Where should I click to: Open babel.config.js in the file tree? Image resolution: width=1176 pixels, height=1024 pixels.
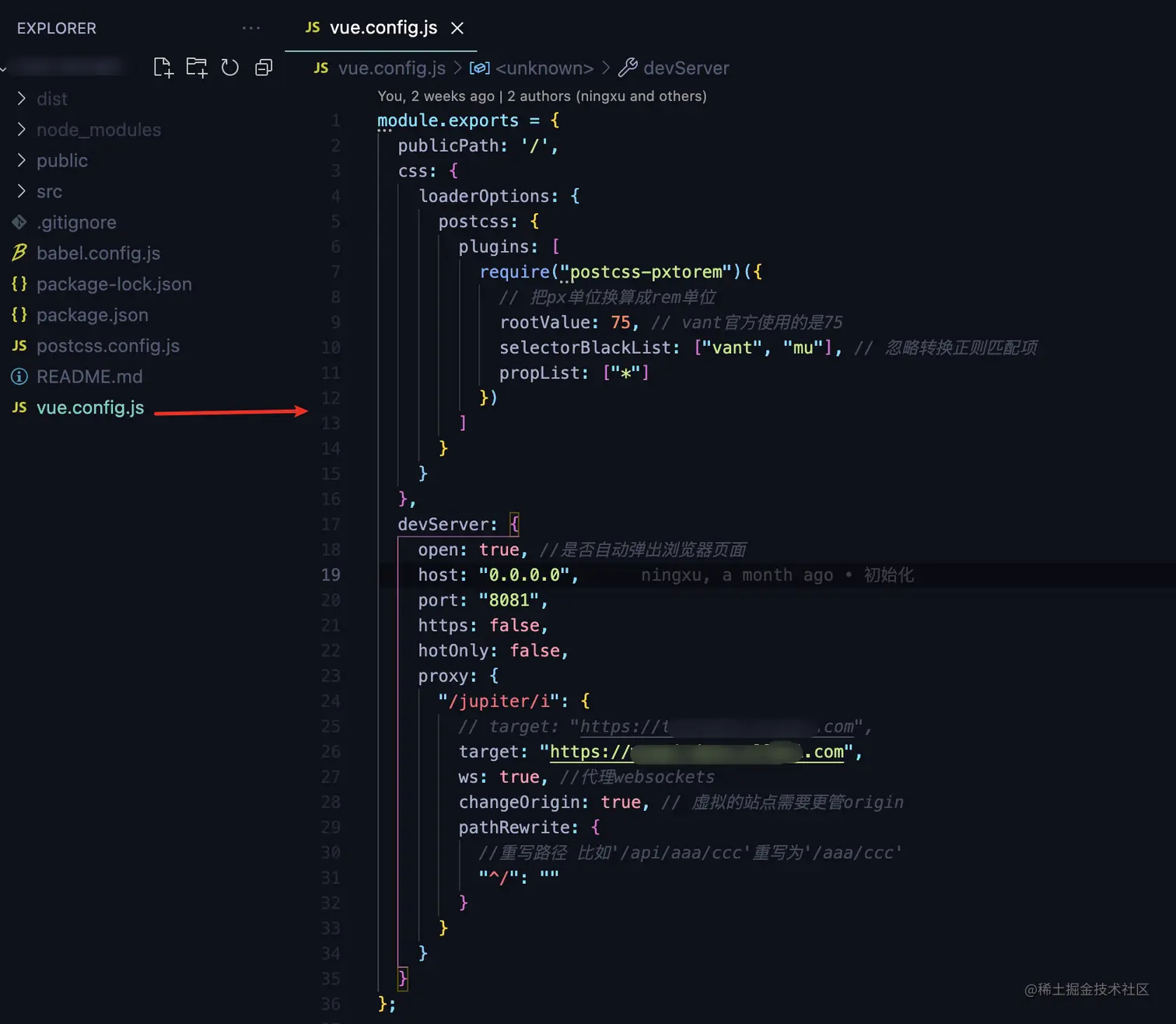(x=98, y=253)
